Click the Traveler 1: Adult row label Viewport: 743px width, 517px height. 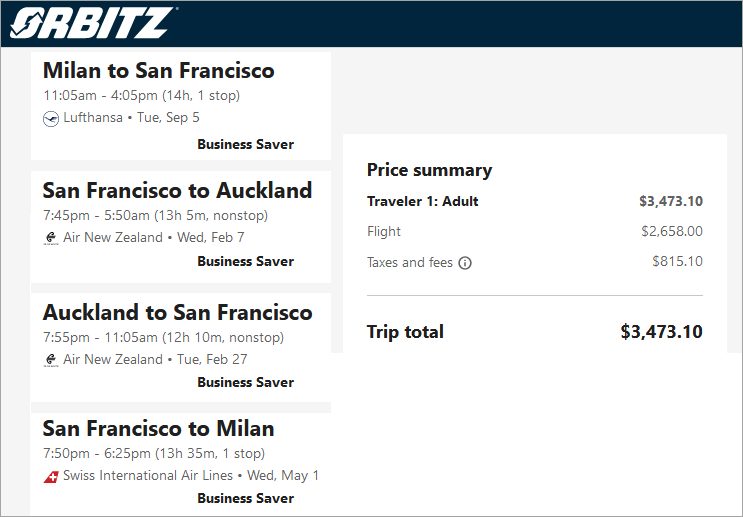pos(422,201)
